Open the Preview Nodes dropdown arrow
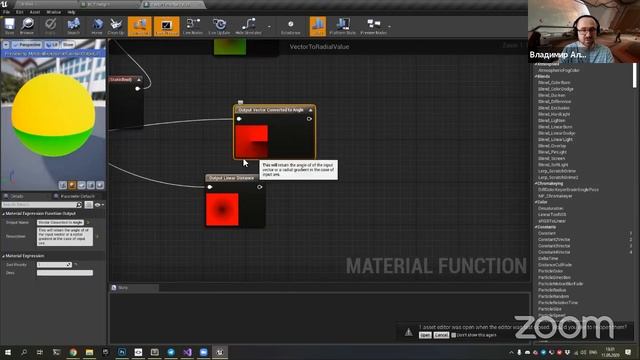Viewport: 640px width, 360px height. click(389, 27)
